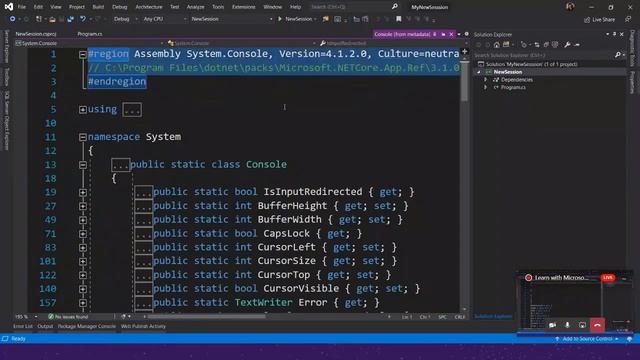The image size is (640, 360).
Task: Open the NewSession startup project dropdown
Action: 231,19
